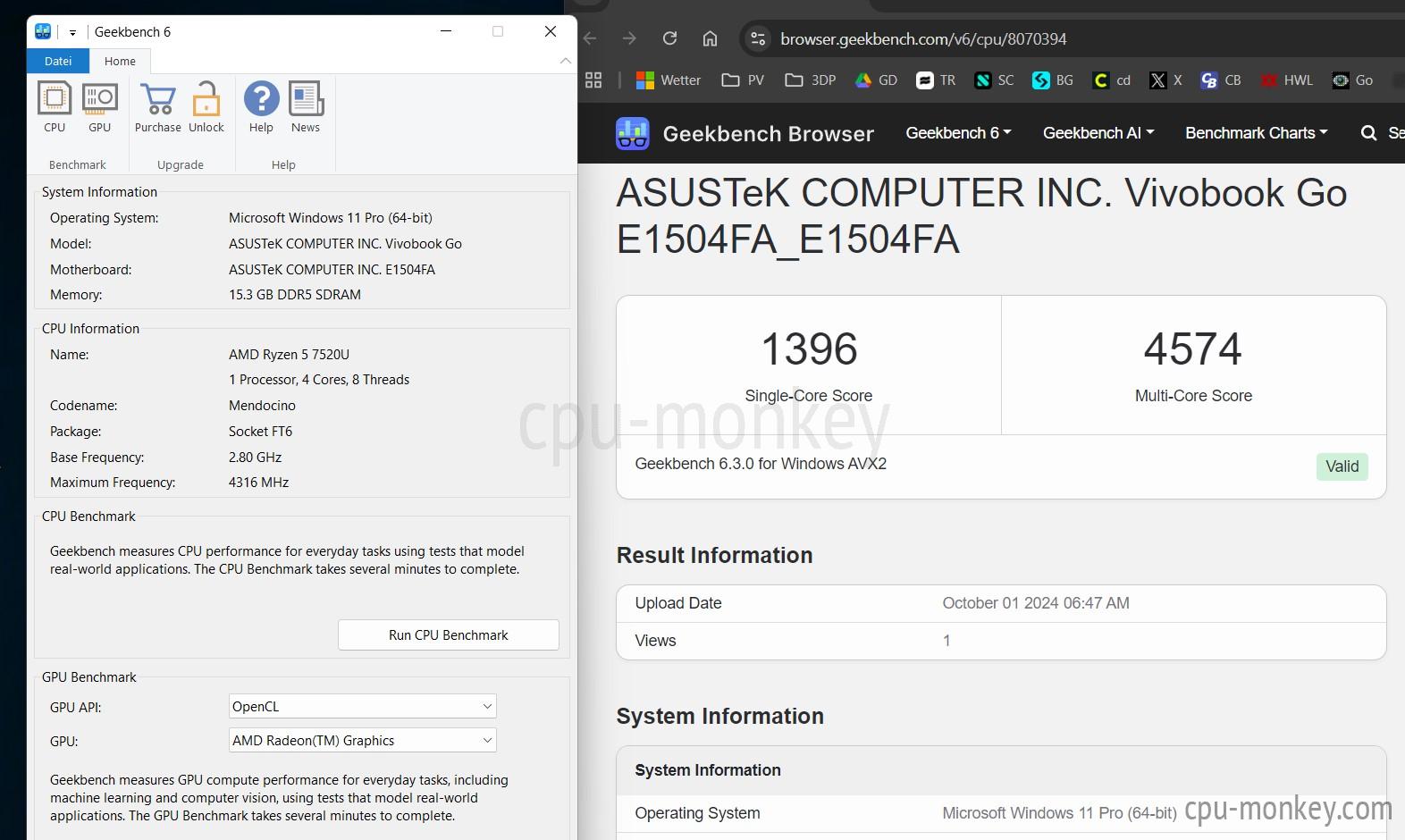Viewport: 1405px width, 840px height.
Task: Click the CPU benchmark icon in ribbon
Action: click(x=55, y=98)
